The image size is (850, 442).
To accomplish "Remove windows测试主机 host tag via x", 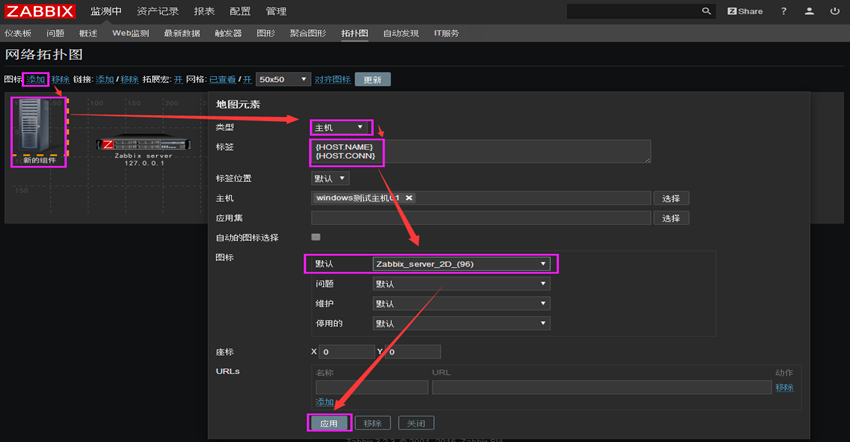I will click(x=409, y=198).
